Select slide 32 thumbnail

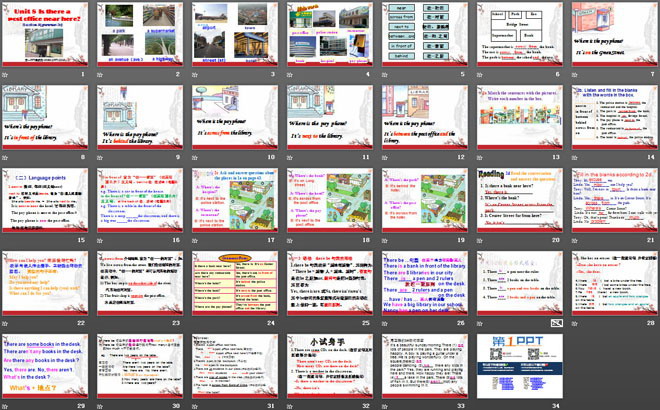point(330,366)
